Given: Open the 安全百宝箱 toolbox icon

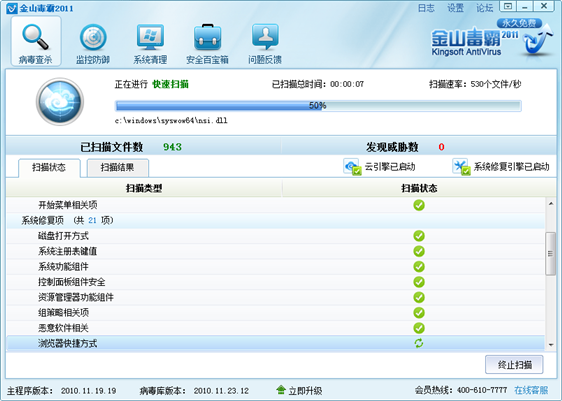Looking at the screenshot, I should tap(208, 37).
